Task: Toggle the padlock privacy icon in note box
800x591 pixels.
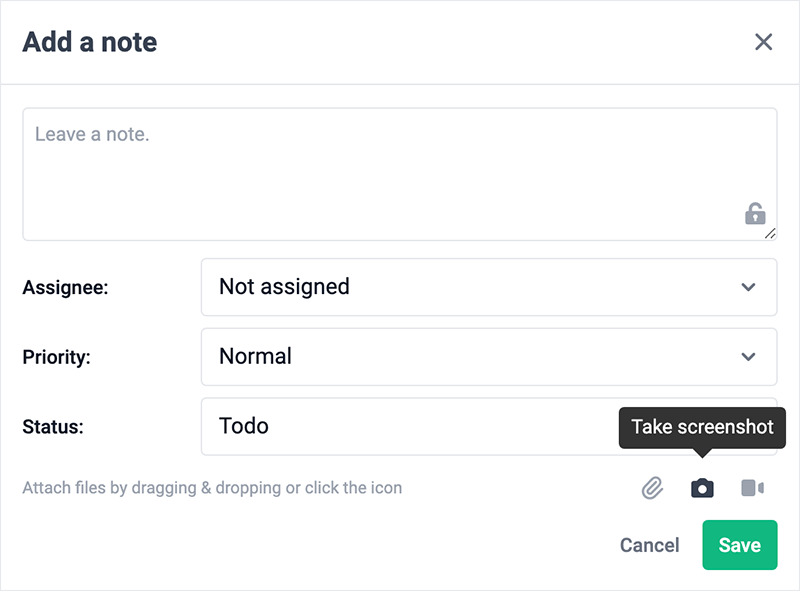Action: point(755,213)
